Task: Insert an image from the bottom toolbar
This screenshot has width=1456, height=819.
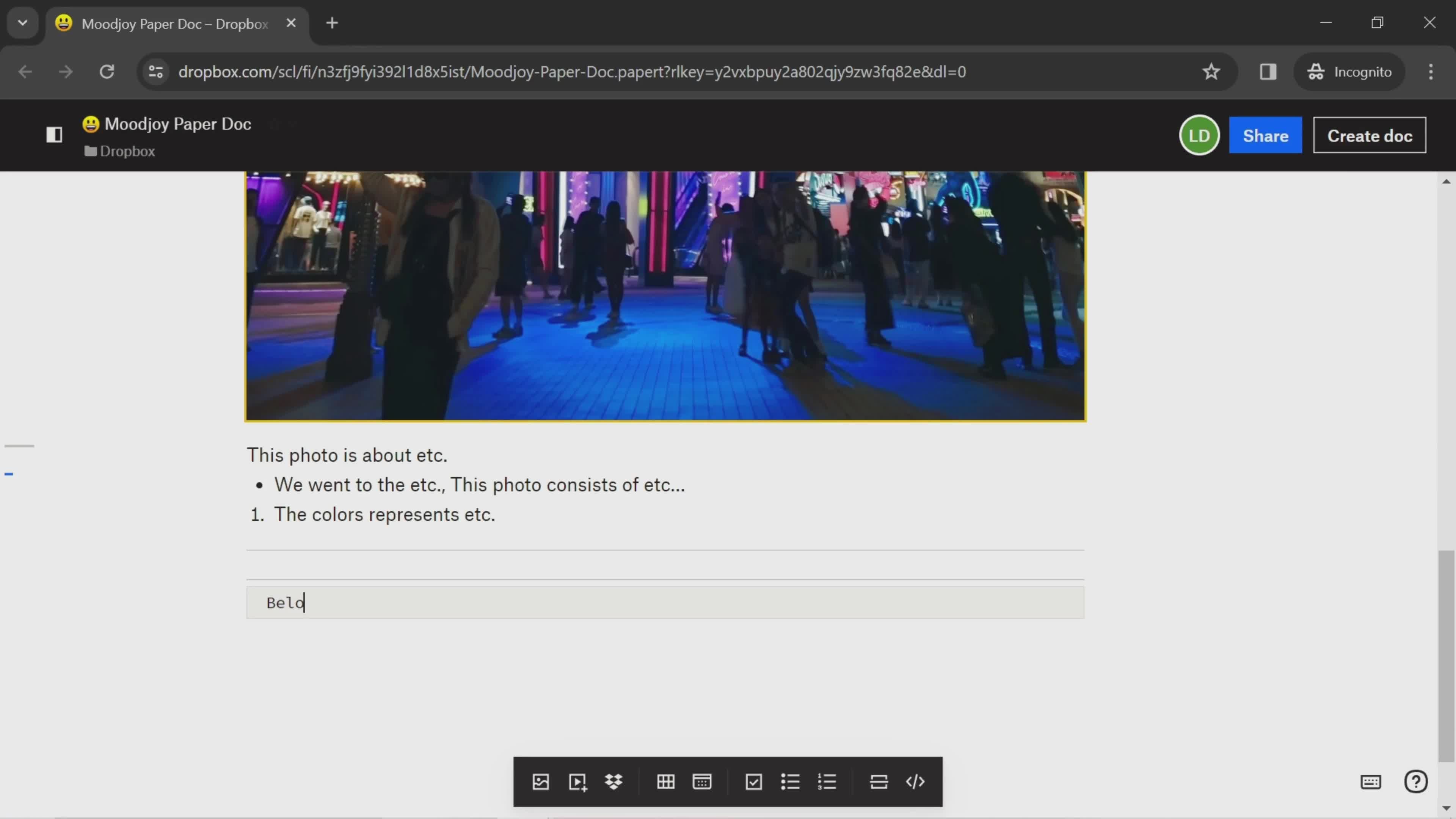Action: pyautogui.click(x=540, y=782)
